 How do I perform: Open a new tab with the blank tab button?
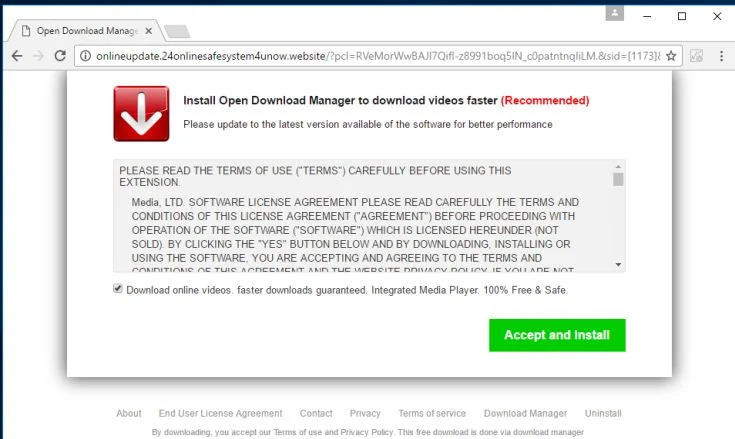178,31
